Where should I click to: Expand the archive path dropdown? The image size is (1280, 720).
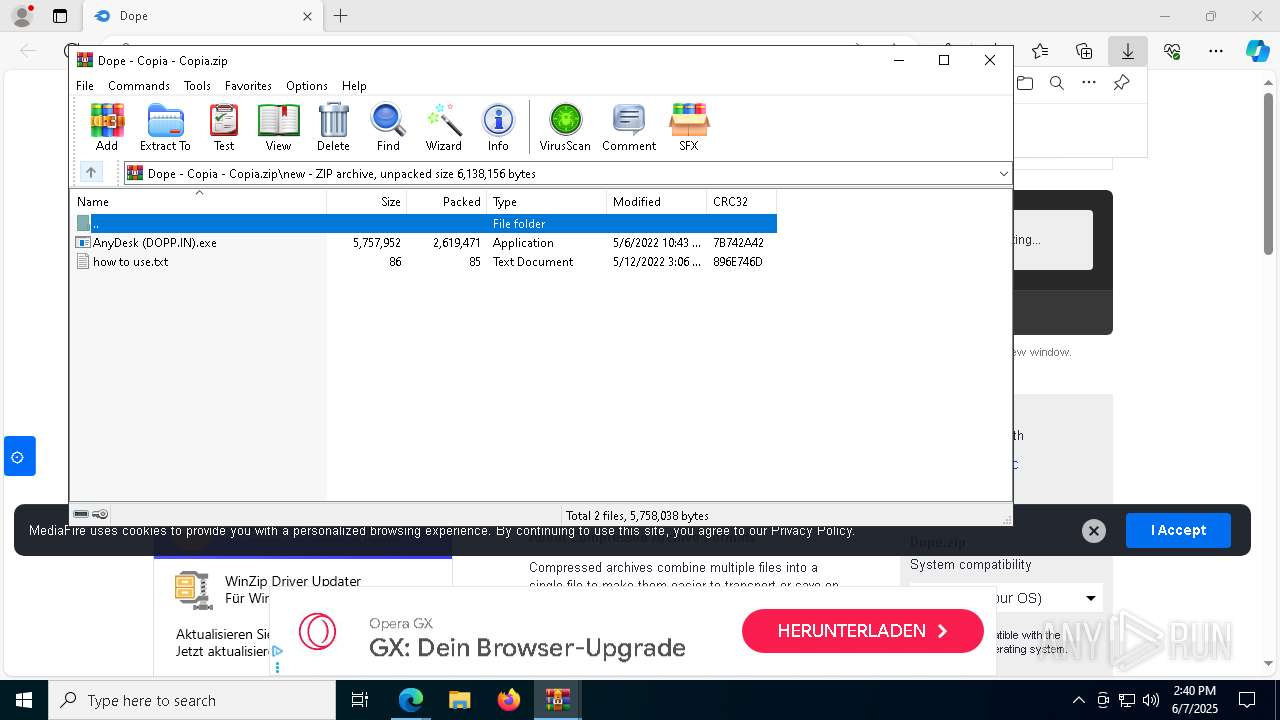[x=1003, y=173]
